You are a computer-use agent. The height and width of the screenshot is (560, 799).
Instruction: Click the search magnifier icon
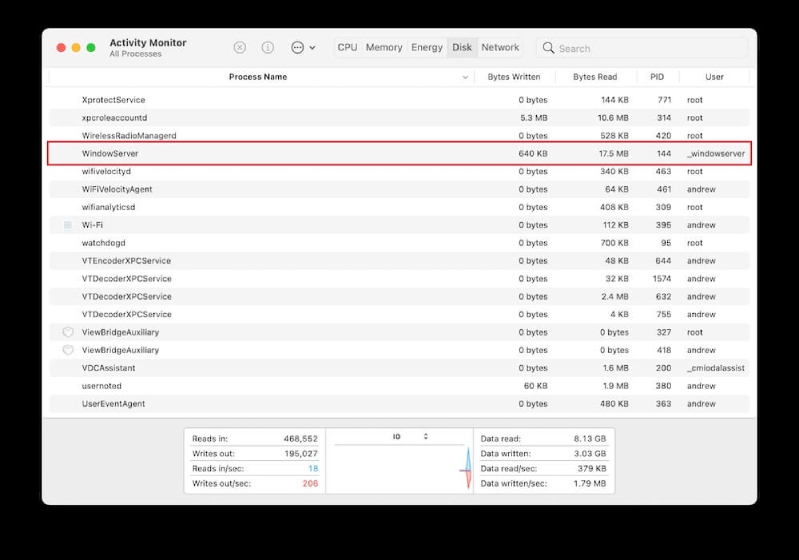tap(548, 48)
